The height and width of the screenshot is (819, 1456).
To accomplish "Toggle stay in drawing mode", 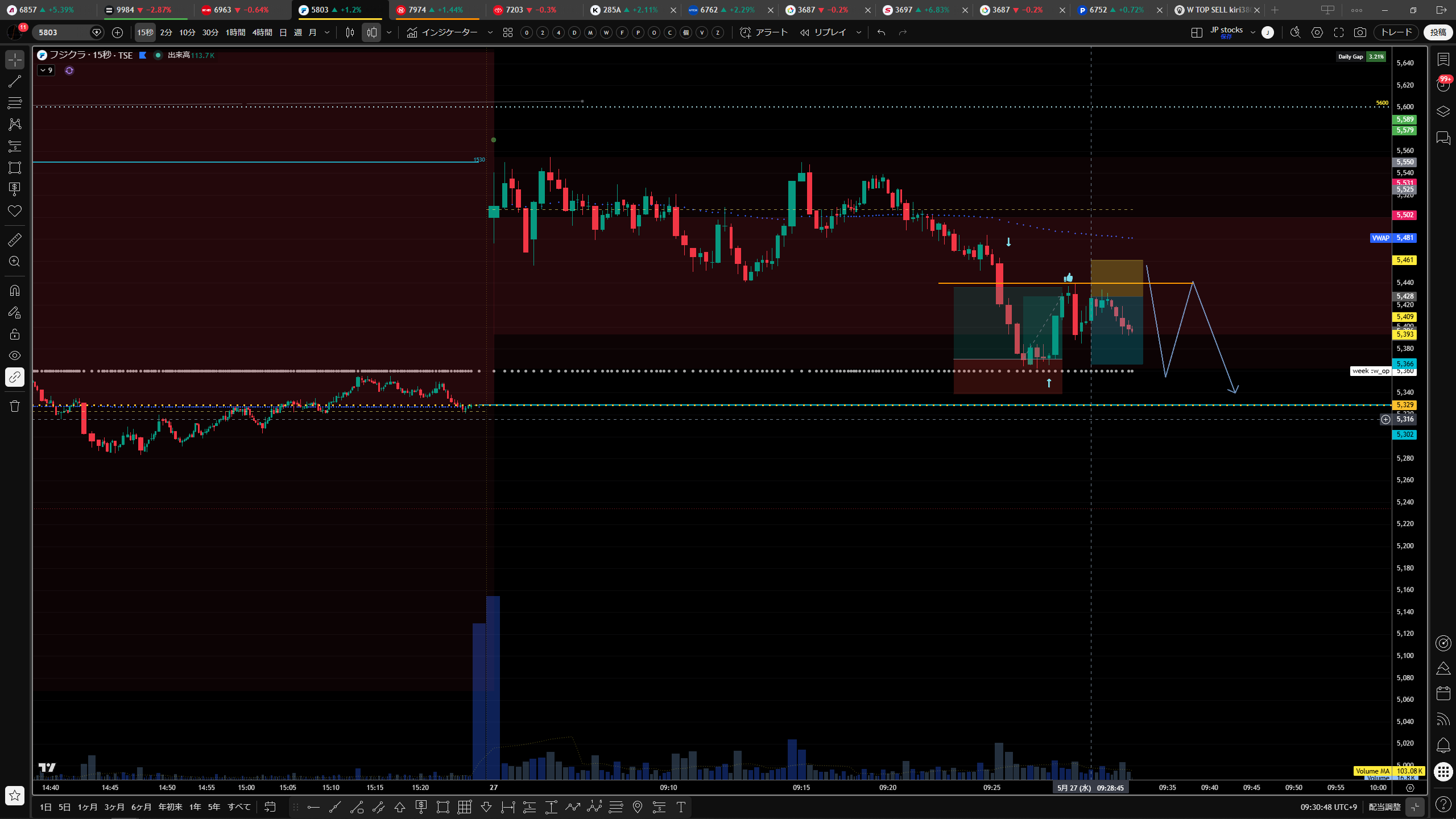I will 15,312.
